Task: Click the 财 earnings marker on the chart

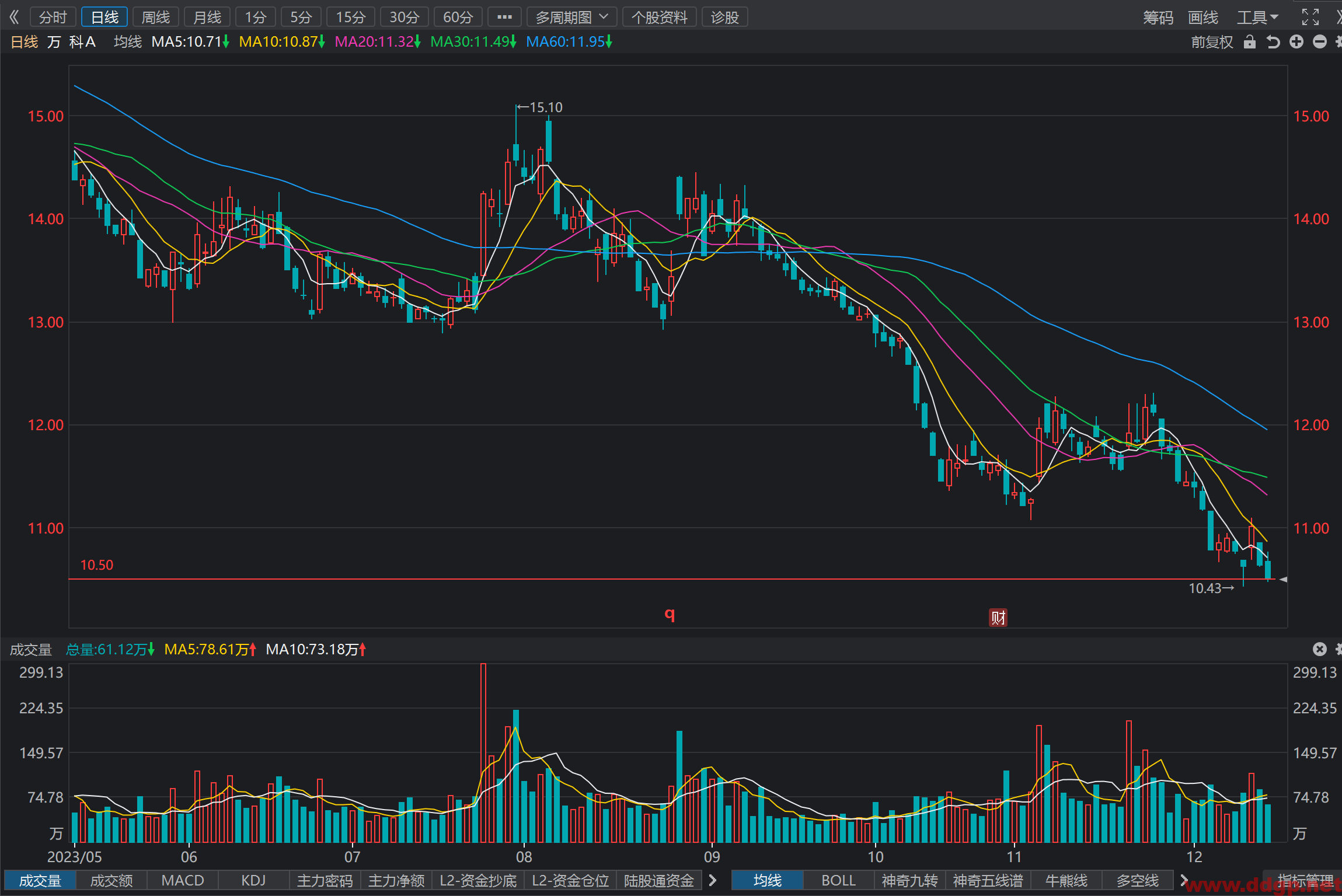Action: 998,617
